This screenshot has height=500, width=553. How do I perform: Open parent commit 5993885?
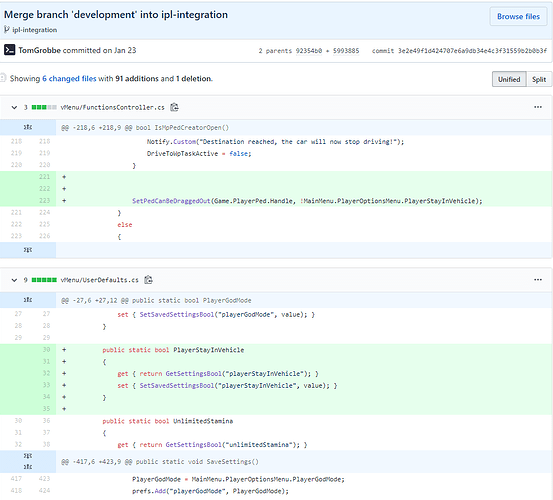pos(346,51)
